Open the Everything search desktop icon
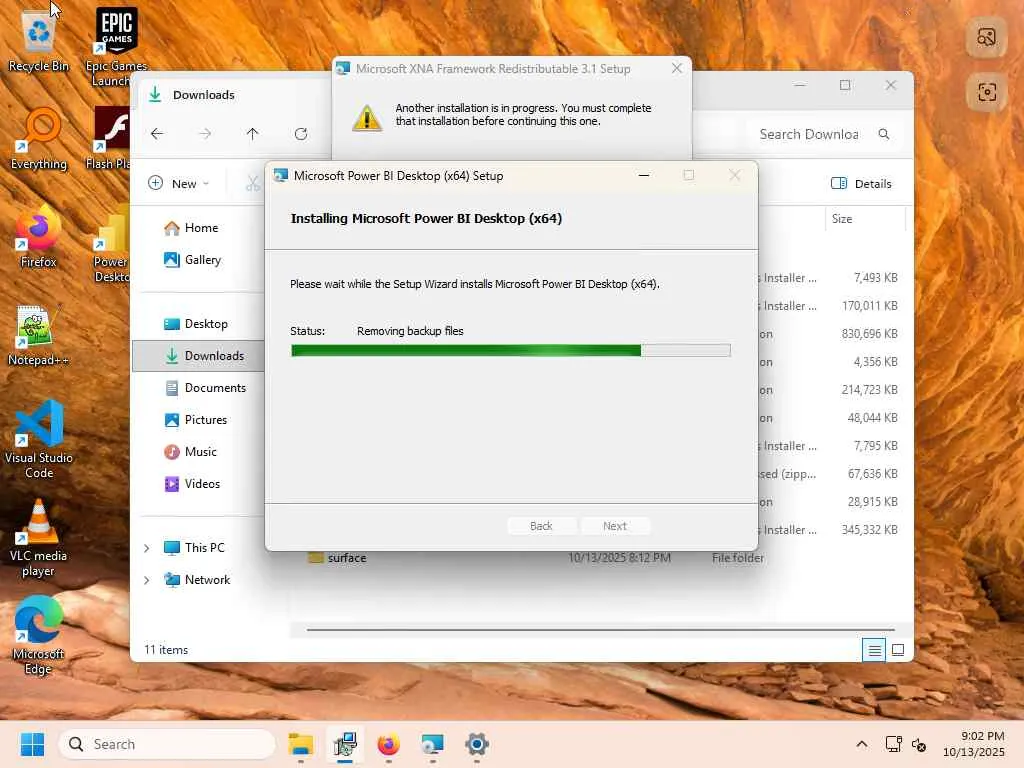Screen dimensions: 1024x768 tap(39, 138)
